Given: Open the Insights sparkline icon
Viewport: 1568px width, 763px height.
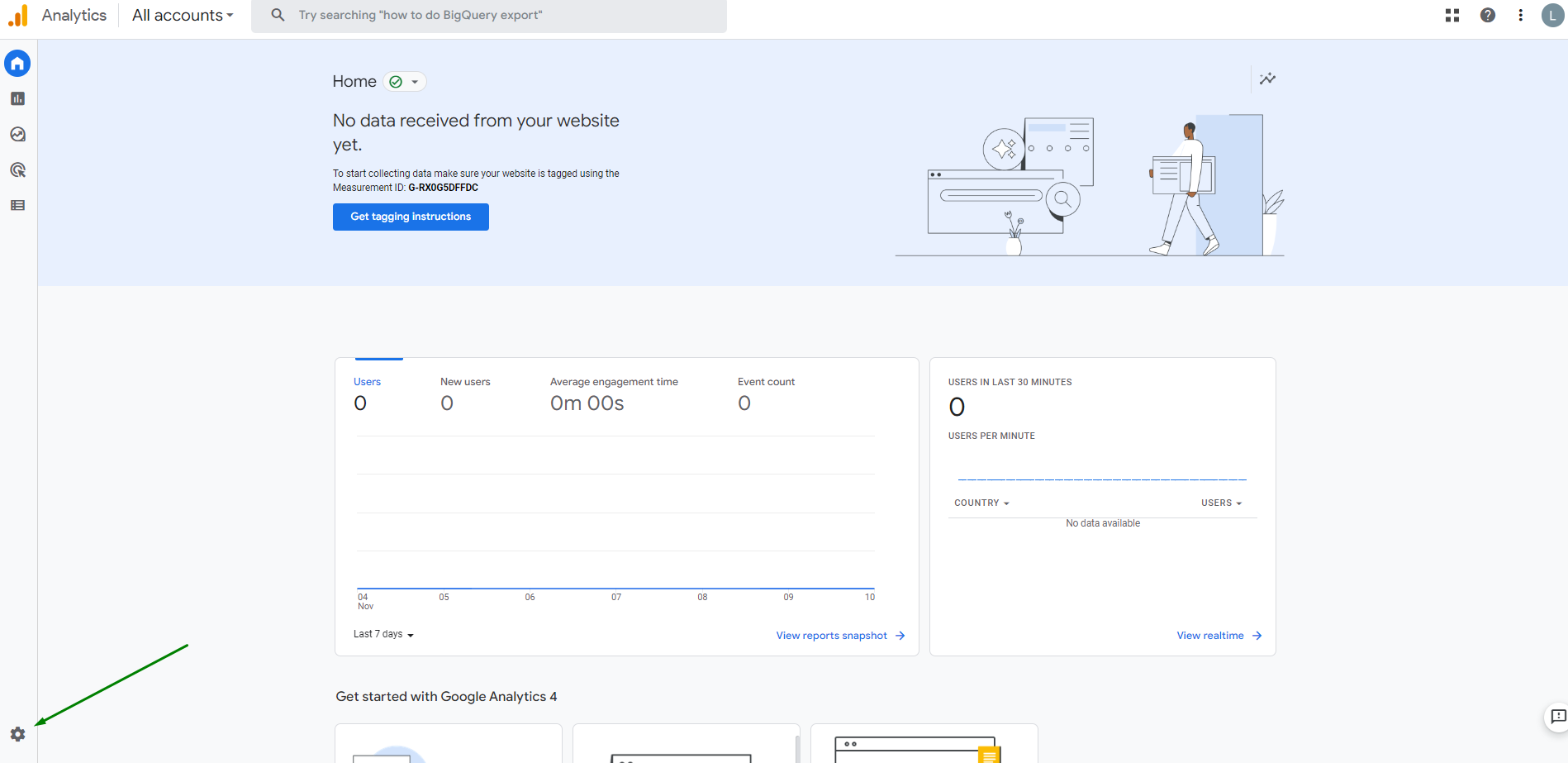Looking at the screenshot, I should click(1267, 79).
